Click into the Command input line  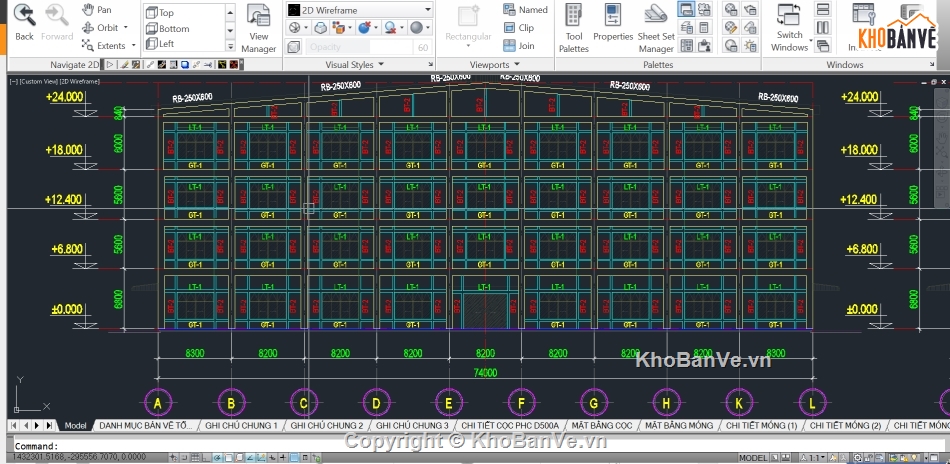coord(479,445)
